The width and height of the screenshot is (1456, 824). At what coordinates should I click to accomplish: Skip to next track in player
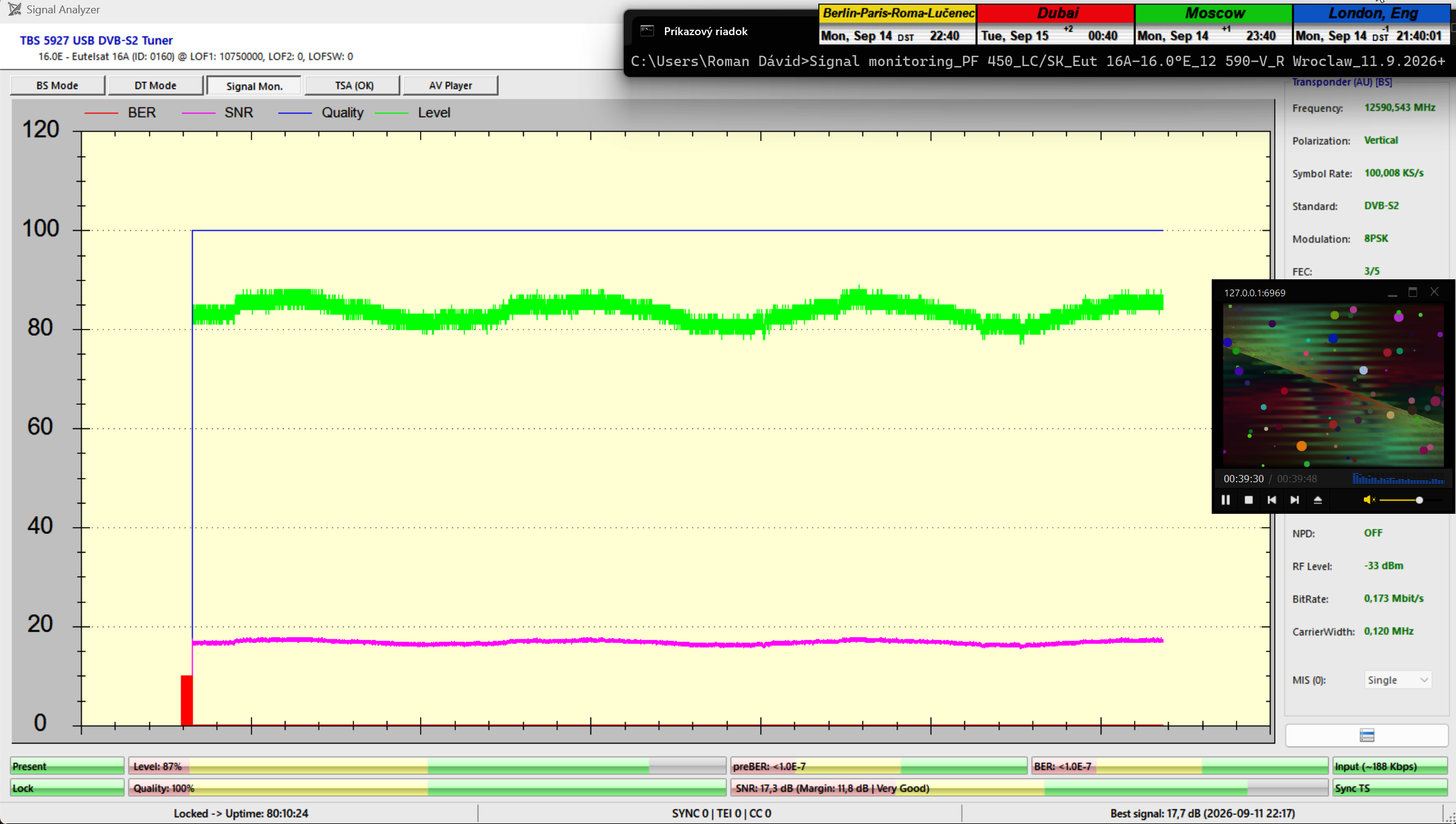(1295, 500)
